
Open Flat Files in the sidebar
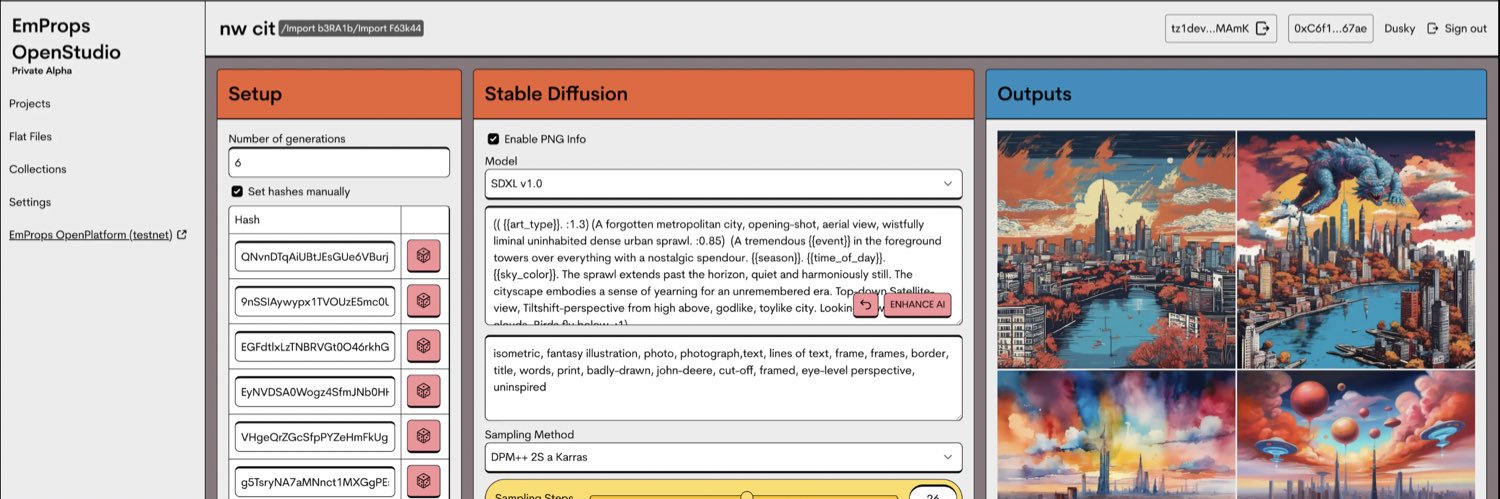coord(31,137)
